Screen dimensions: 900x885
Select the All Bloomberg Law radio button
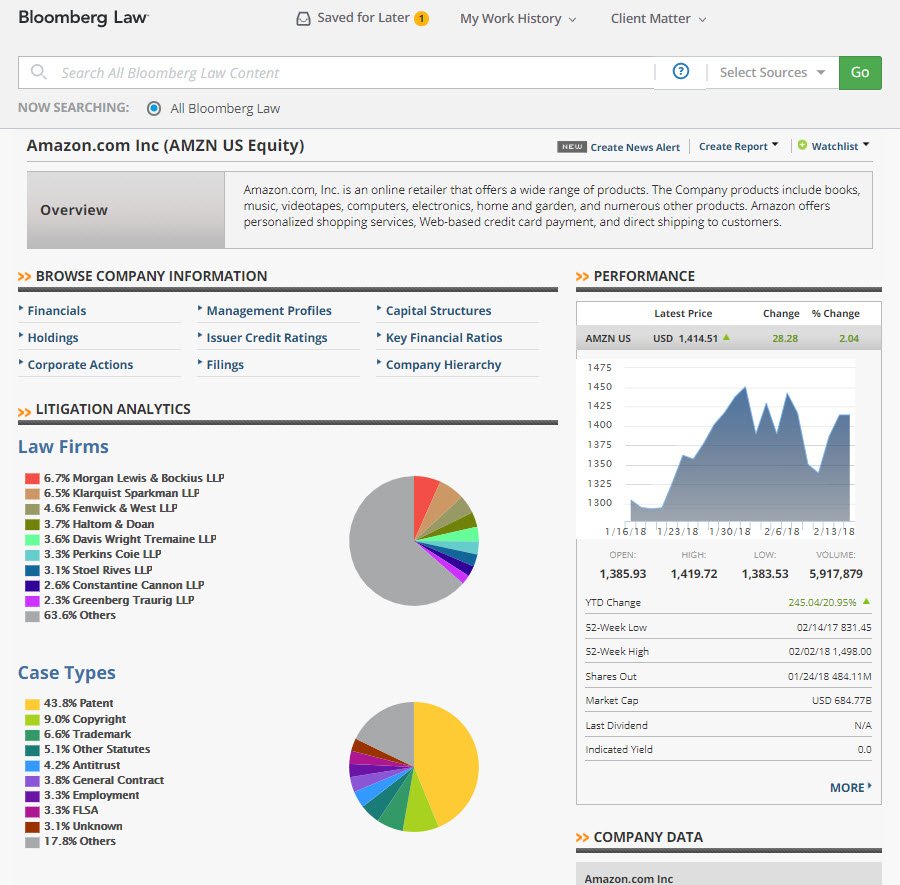click(154, 108)
